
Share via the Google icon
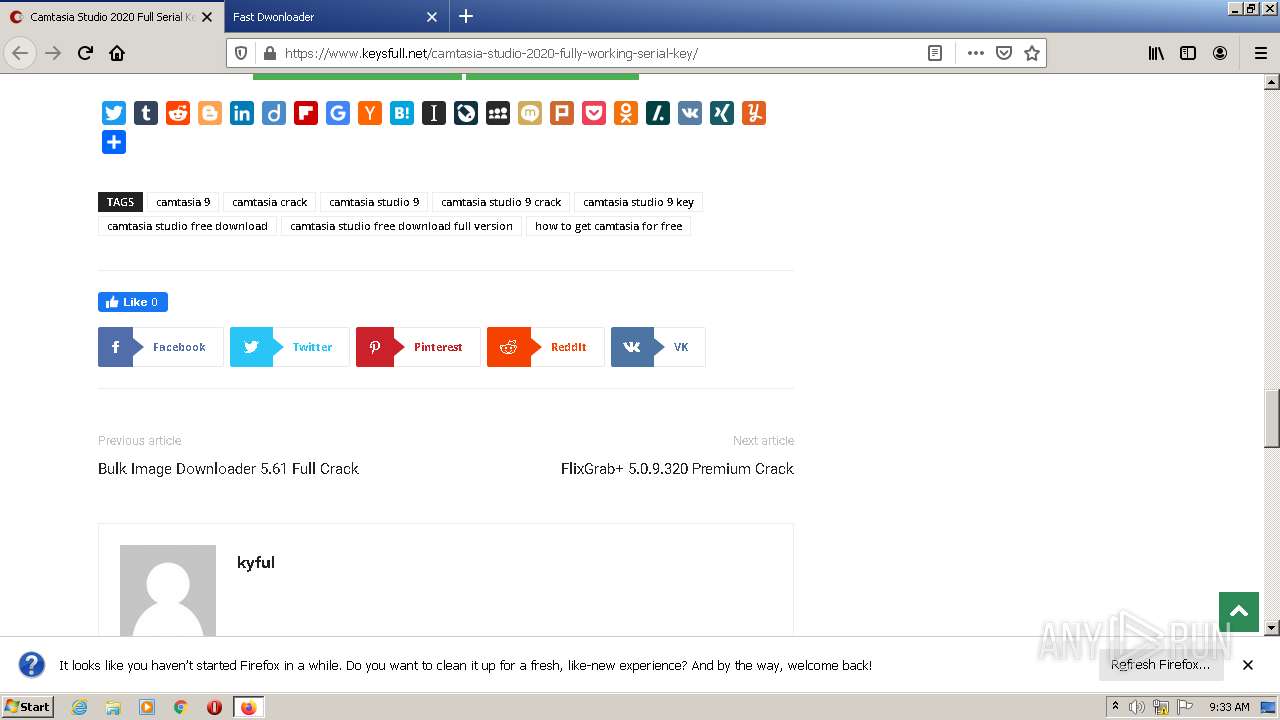point(338,113)
